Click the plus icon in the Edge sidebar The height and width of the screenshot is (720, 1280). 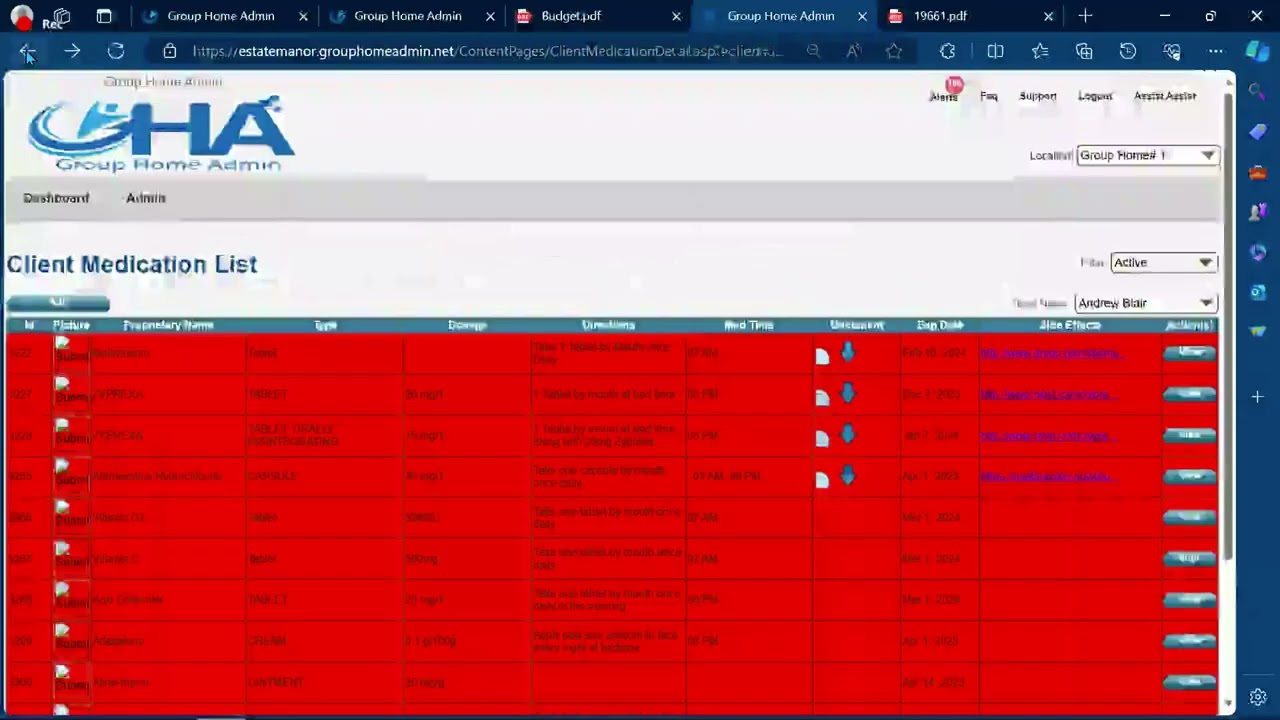click(1258, 397)
